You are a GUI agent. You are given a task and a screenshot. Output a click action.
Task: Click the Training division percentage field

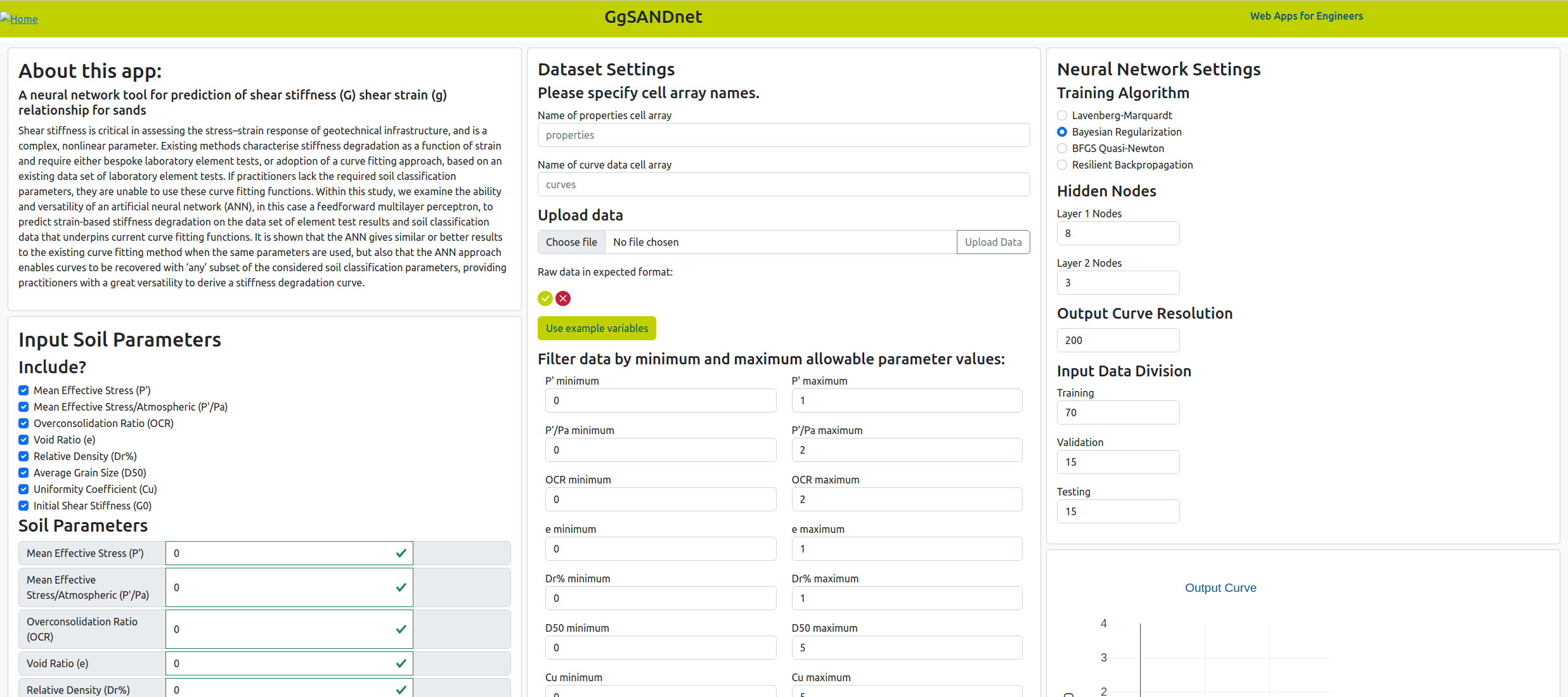(1117, 412)
